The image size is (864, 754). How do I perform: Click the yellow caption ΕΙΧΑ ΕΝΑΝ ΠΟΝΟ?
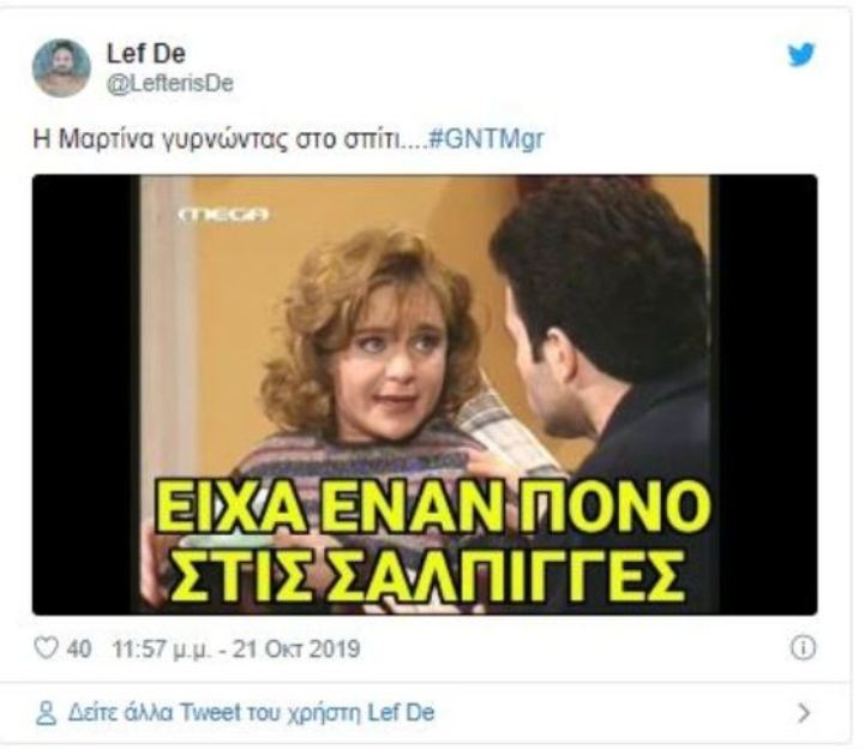(x=433, y=507)
